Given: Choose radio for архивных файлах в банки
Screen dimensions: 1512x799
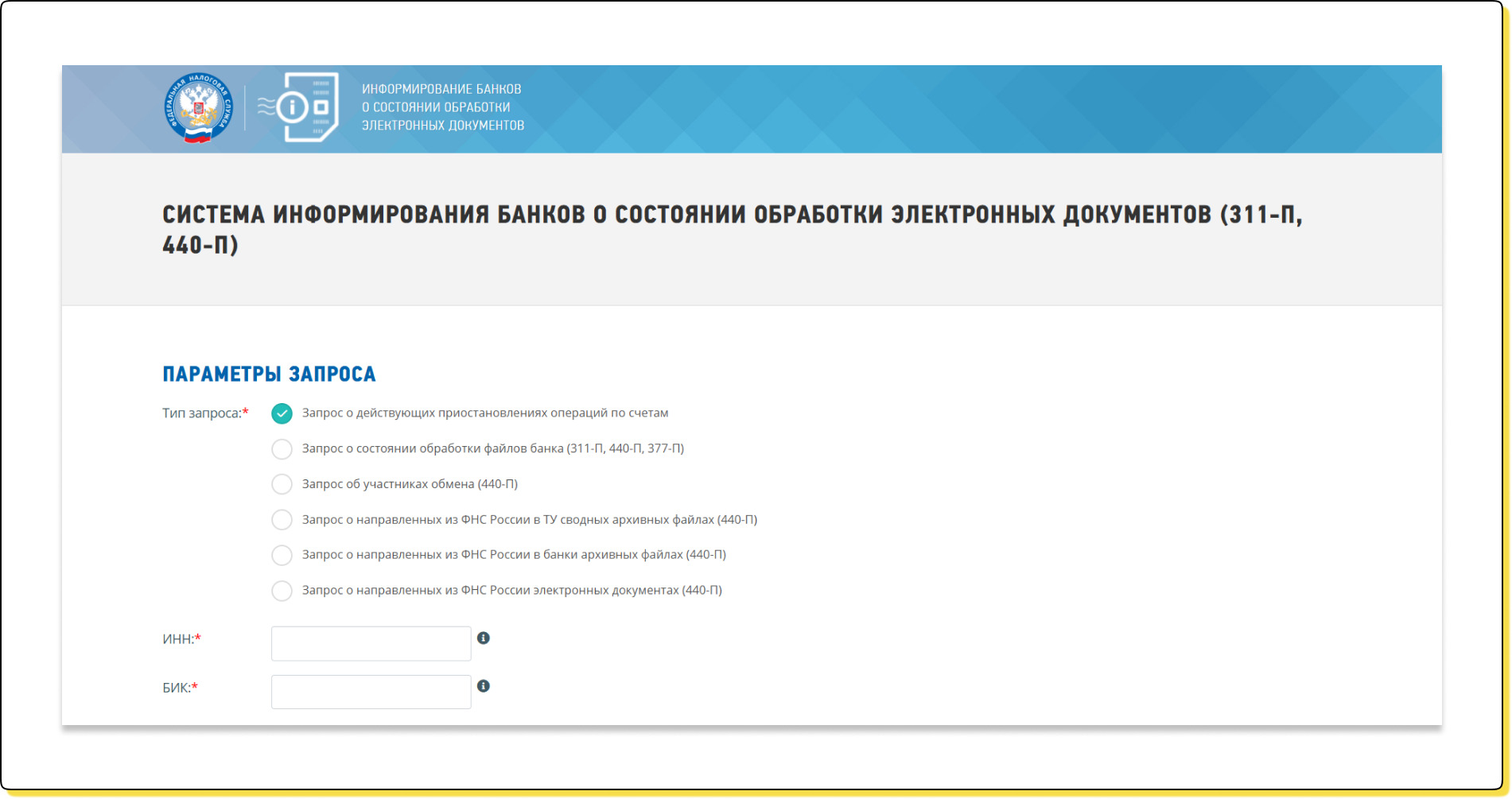Looking at the screenshot, I should click(x=282, y=555).
